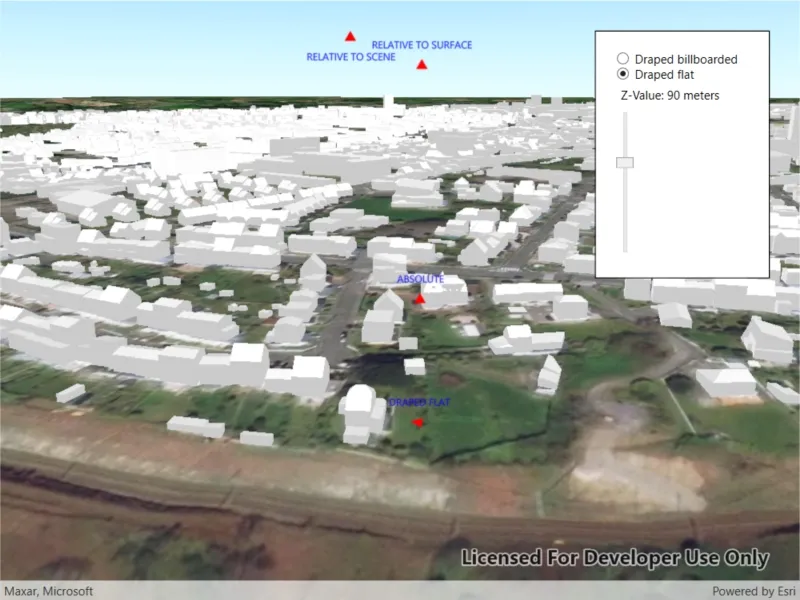Click the red triangle above Relative to Scene label
This screenshot has width=800, height=600.
pos(350,36)
